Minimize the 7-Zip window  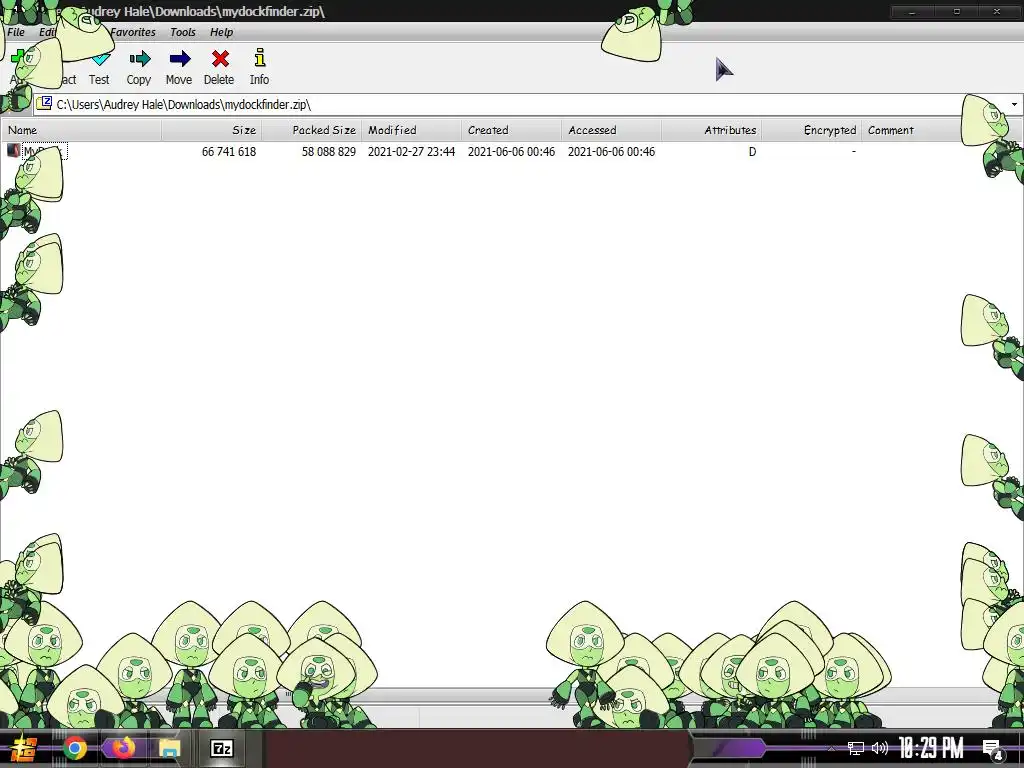(912, 12)
